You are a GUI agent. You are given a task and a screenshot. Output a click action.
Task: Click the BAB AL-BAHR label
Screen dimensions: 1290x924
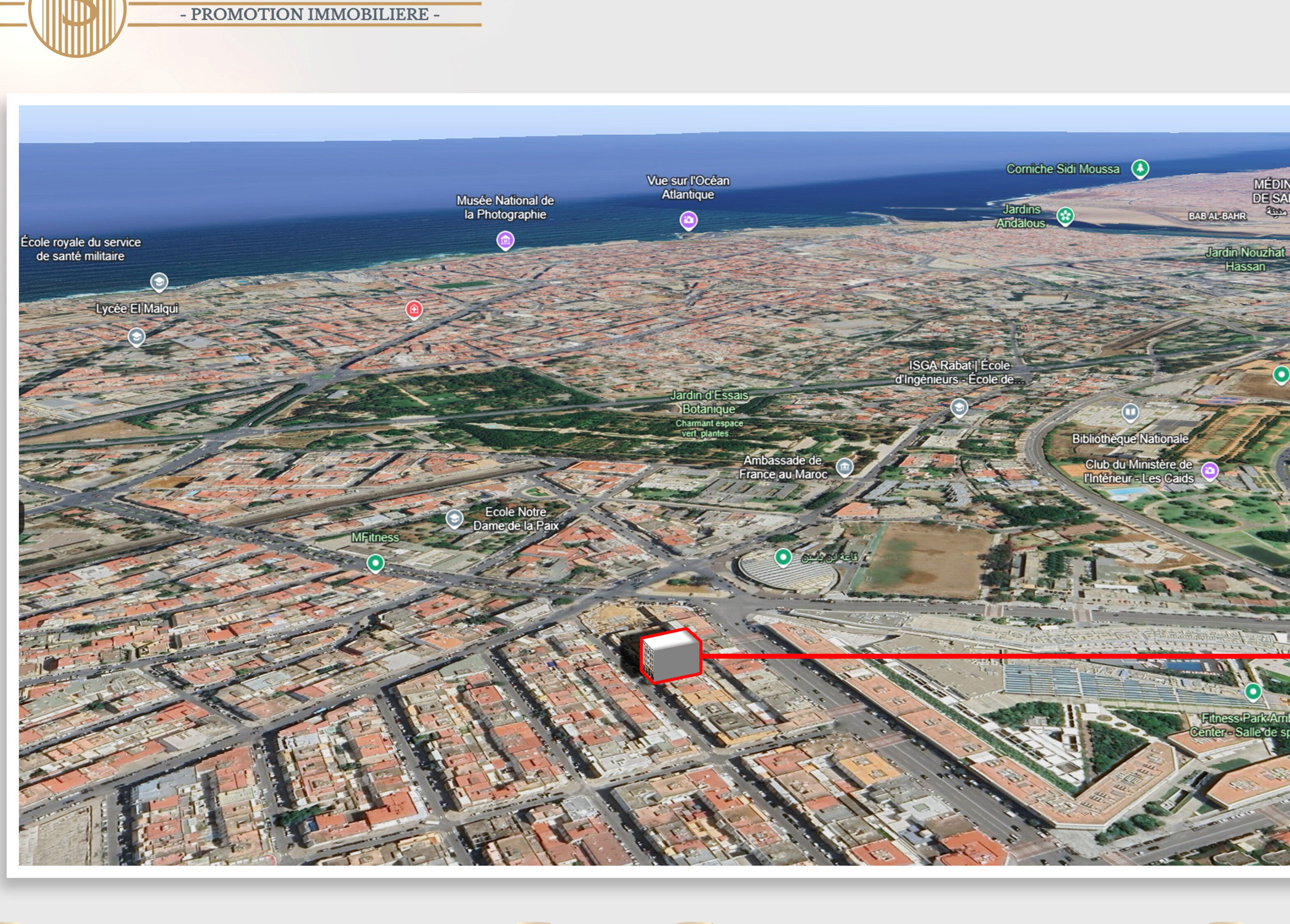[x=1216, y=216]
